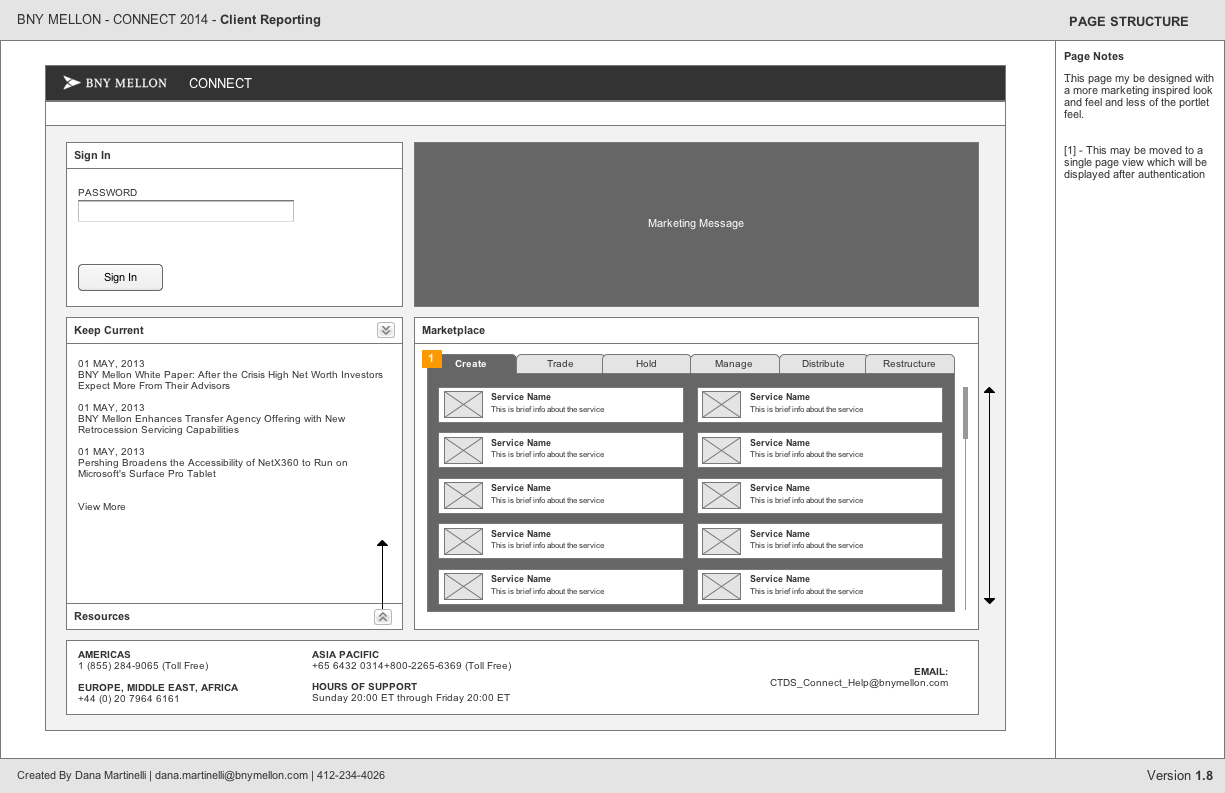Click the Marketplace scrollbar thumb
Viewport: 1225px width, 793px height.
(x=965, y=413)
